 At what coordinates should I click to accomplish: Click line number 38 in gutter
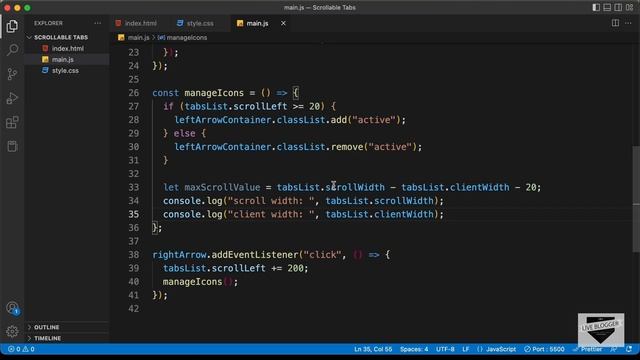point(133,255)
